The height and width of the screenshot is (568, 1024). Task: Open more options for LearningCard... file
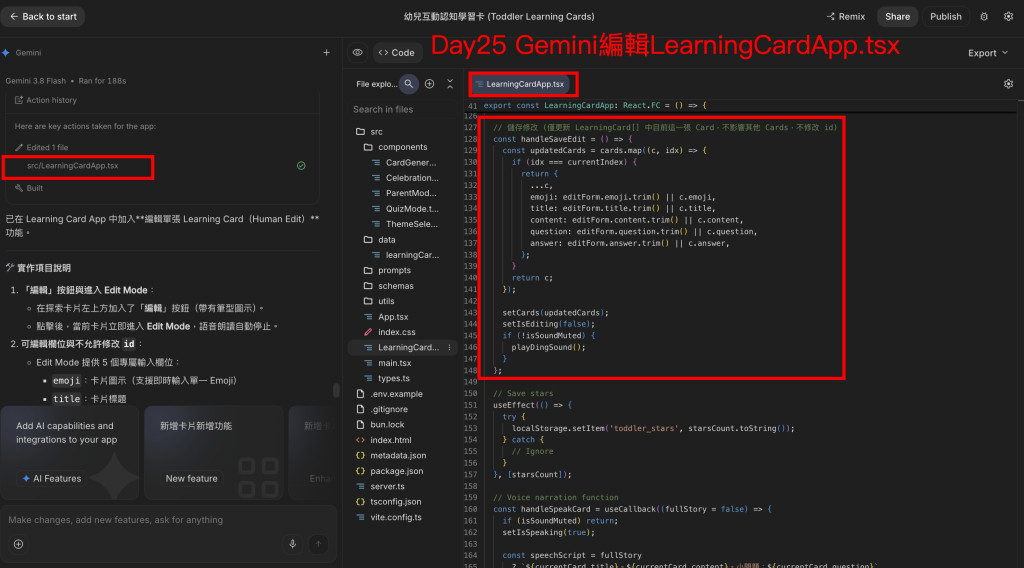449,347
